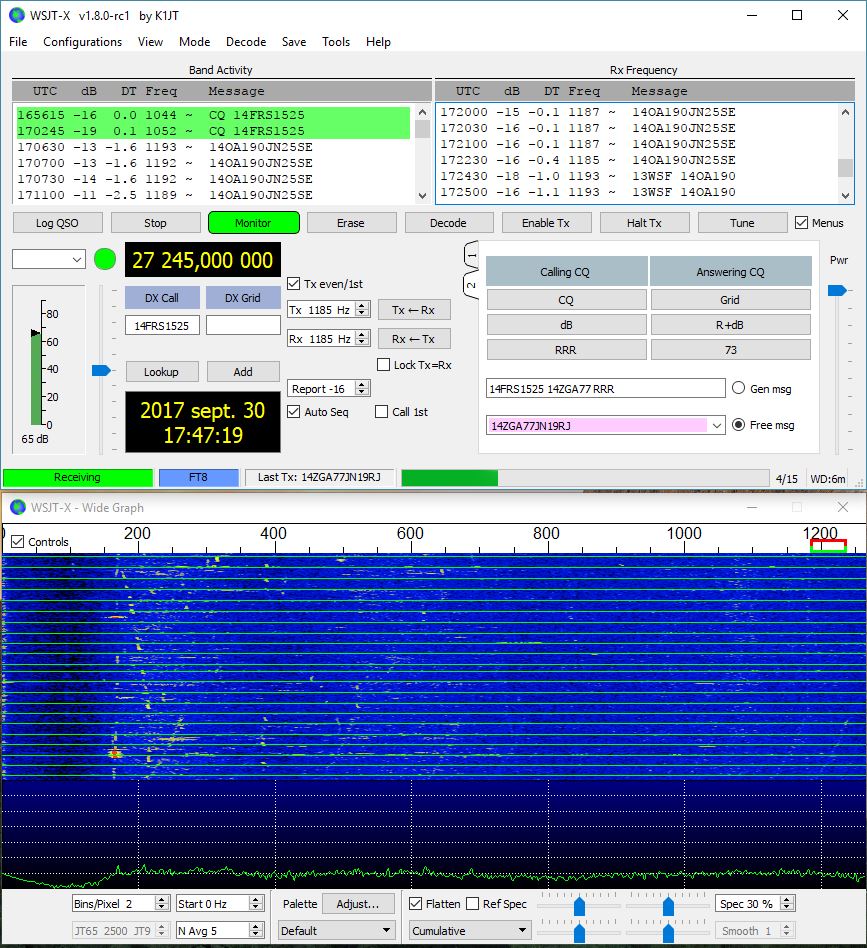Click the Pwr slider handle
The height and width of the screenshot is (948, 867).
click(837, 290)
